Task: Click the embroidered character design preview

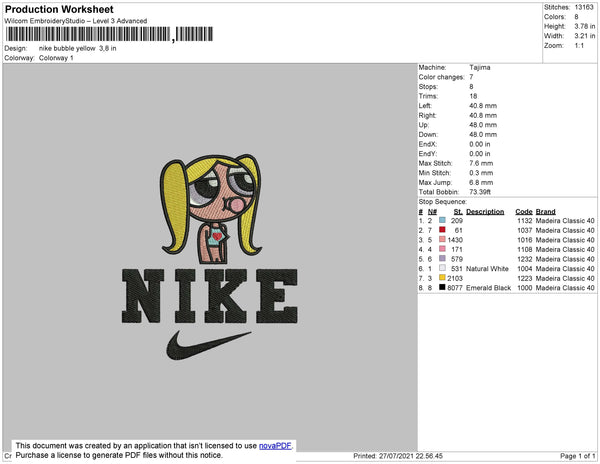Action: pyautogui.click(x=211, y=209)
